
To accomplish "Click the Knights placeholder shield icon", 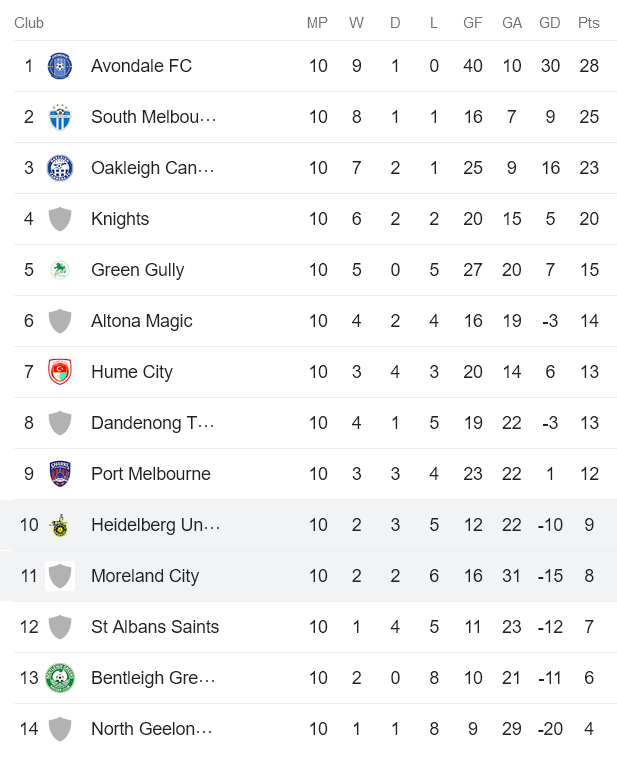I will [x=60, y=219].
